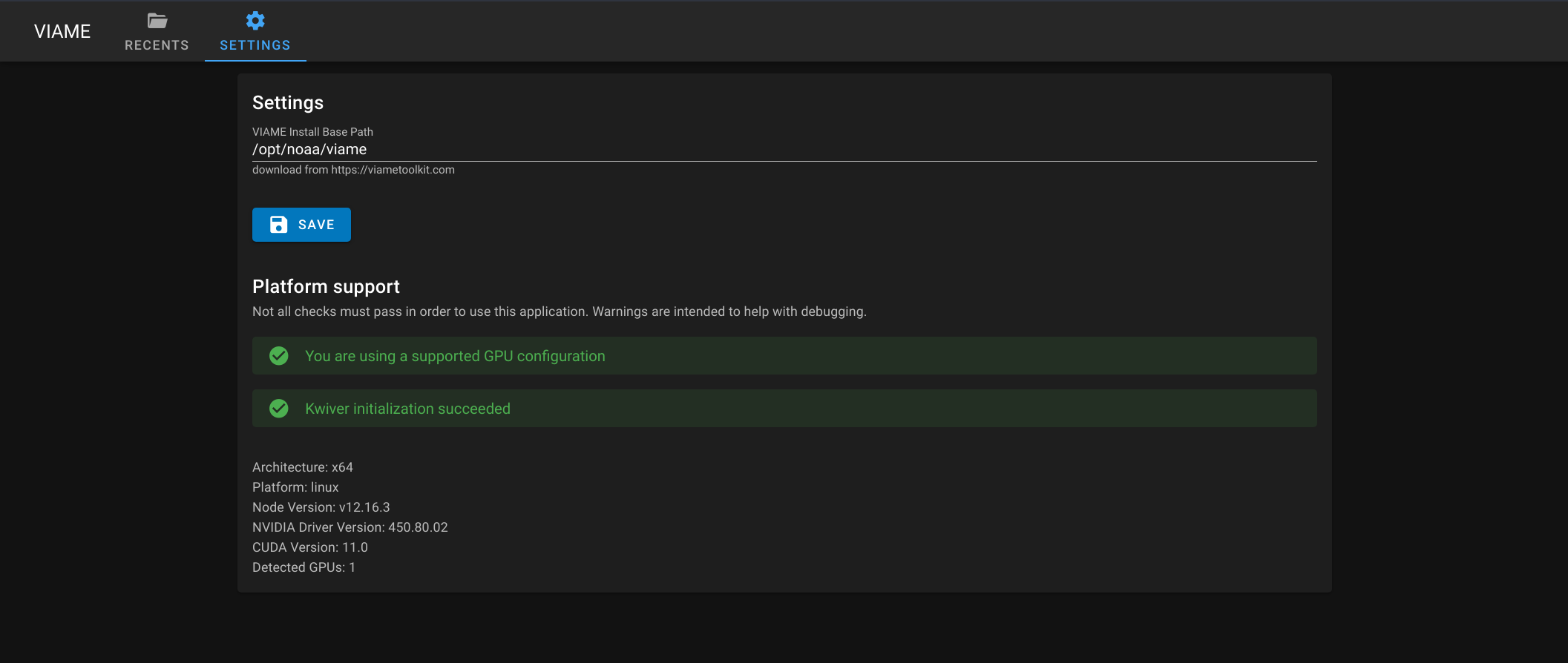Click the folder icon above Recents
1568x663 pixels.
point(157,21)
